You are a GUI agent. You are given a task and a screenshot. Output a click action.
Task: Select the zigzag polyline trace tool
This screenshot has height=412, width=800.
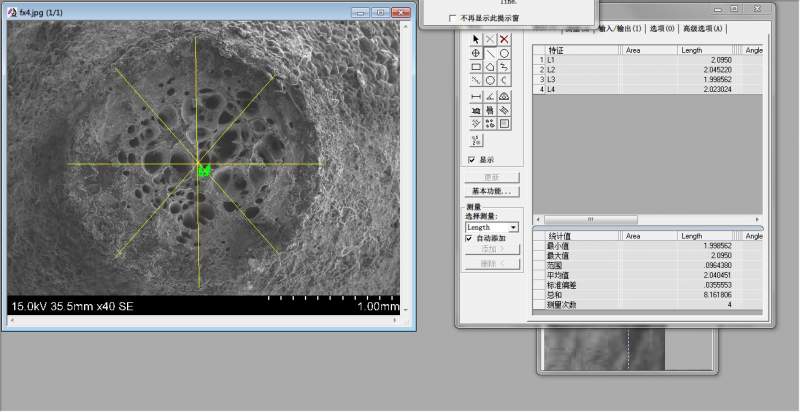tap(504, 67)
